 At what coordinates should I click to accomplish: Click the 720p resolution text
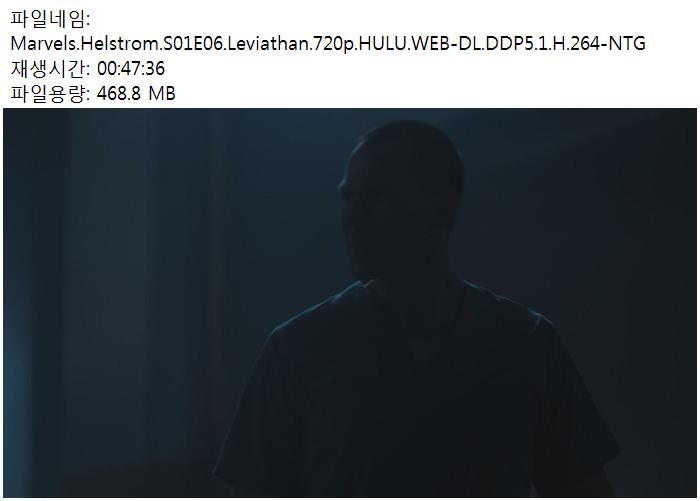[334, 44]
